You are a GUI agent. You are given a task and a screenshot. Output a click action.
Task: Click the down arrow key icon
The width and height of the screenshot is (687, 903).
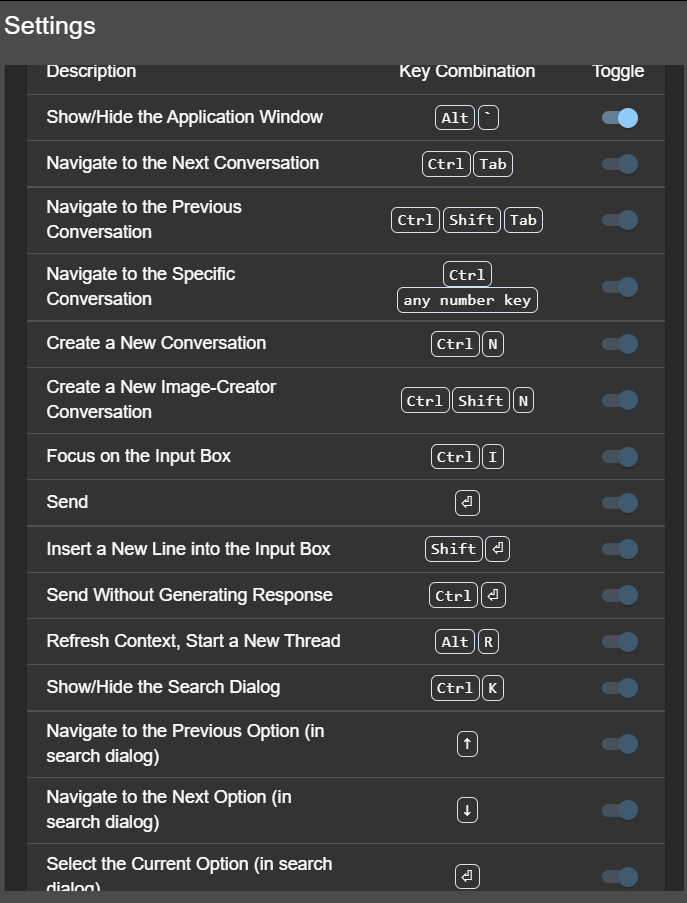coord(467,810)
